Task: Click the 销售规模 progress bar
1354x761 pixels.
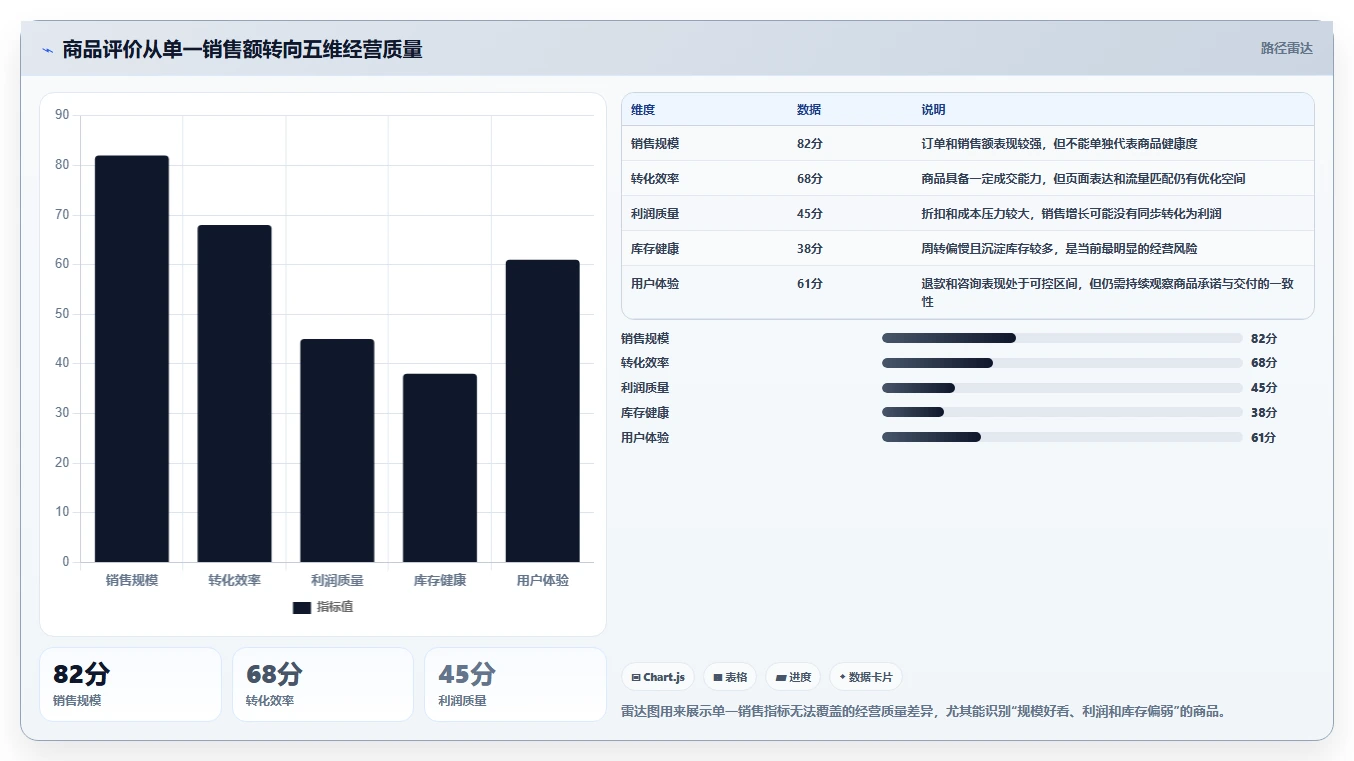Action: click(x=1062, y=338)
